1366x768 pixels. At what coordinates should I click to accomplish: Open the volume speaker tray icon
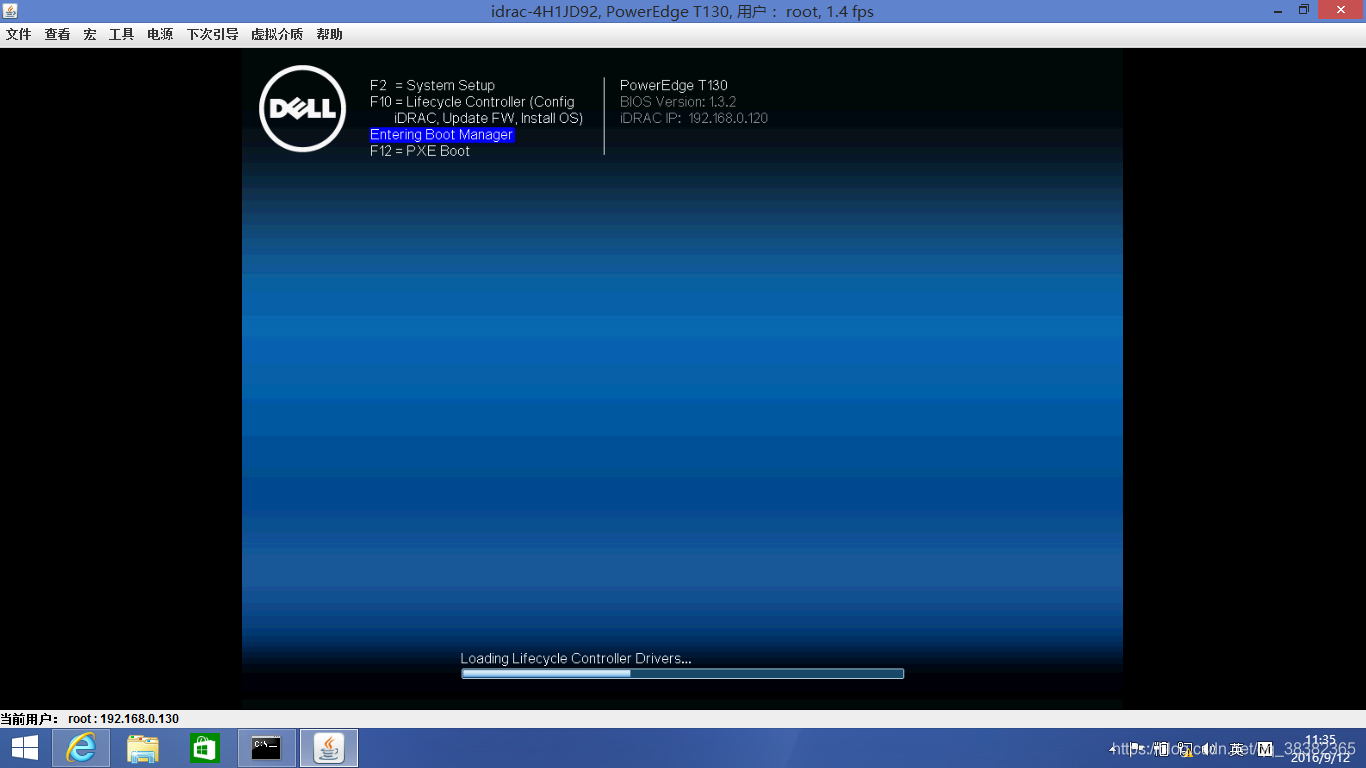click(1209, 749)
